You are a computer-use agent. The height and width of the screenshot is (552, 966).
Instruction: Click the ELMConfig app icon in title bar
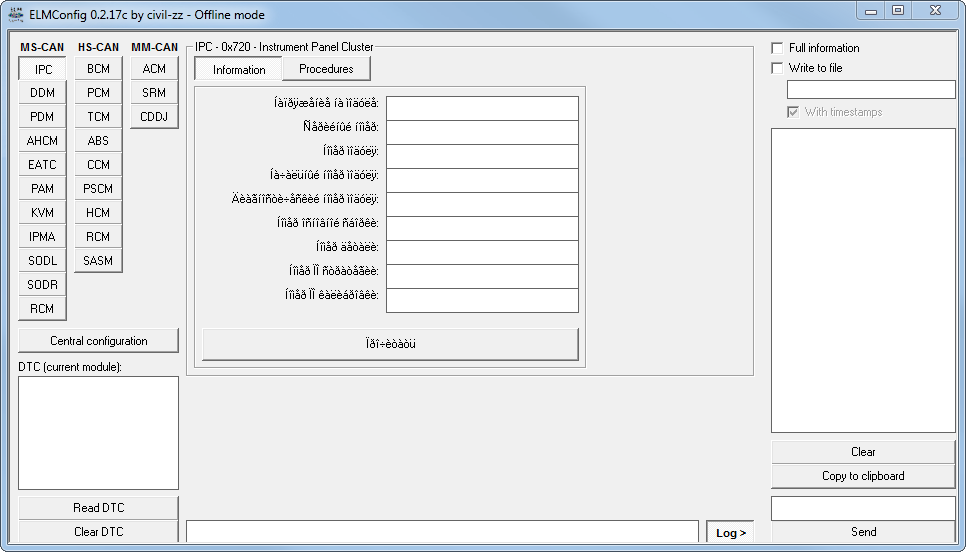click(x=16, y=14)
